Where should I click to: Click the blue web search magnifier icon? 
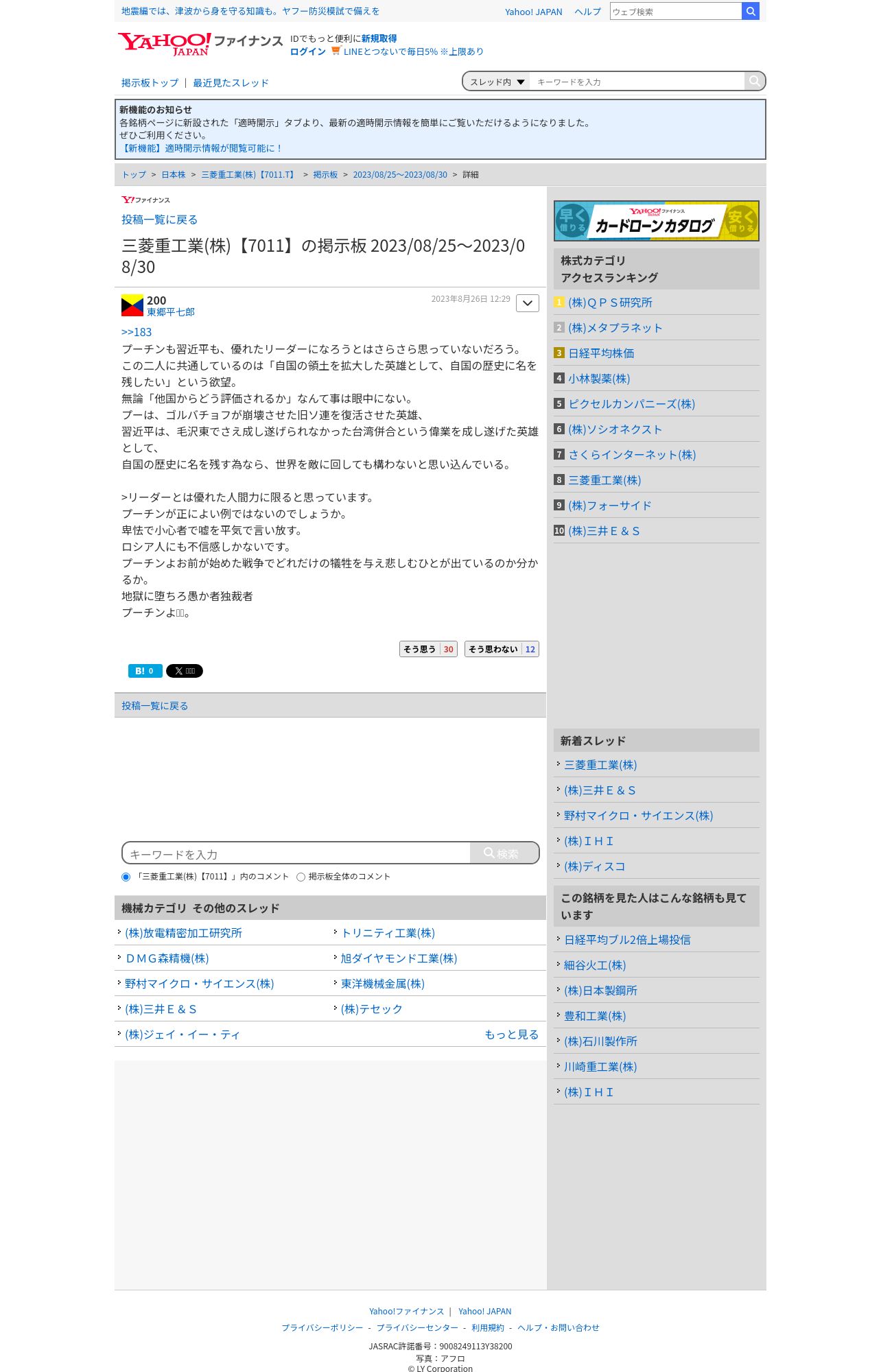coord(751,11)
